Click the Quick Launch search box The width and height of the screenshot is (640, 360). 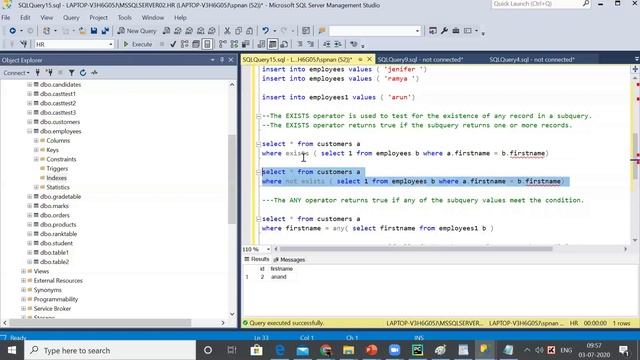(x=540, y=4)
